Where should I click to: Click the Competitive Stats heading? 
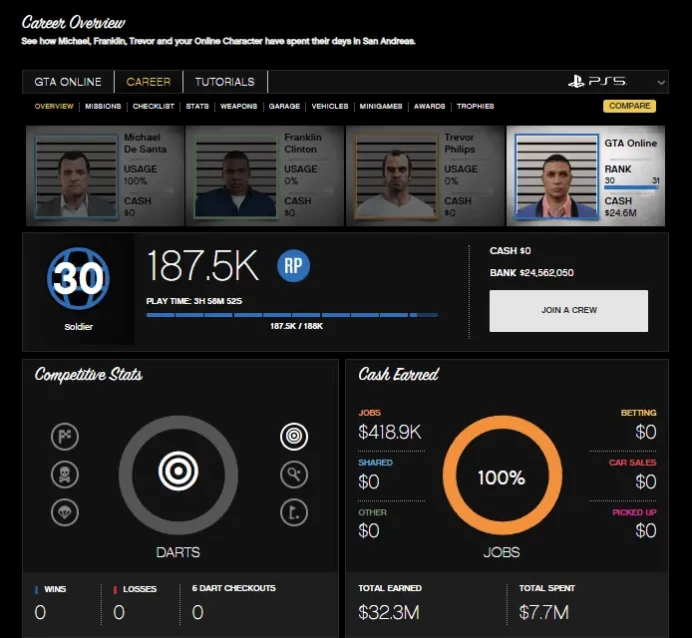pos(89,375)
